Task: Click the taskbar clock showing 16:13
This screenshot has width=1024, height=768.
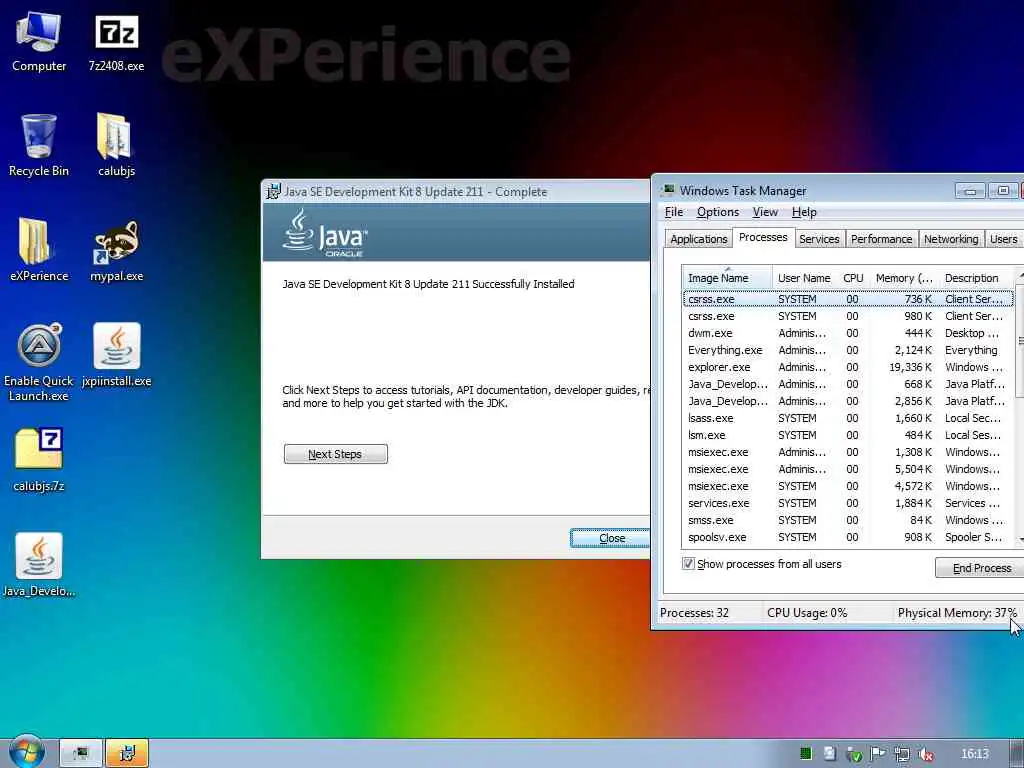Action: pos(974,754)
